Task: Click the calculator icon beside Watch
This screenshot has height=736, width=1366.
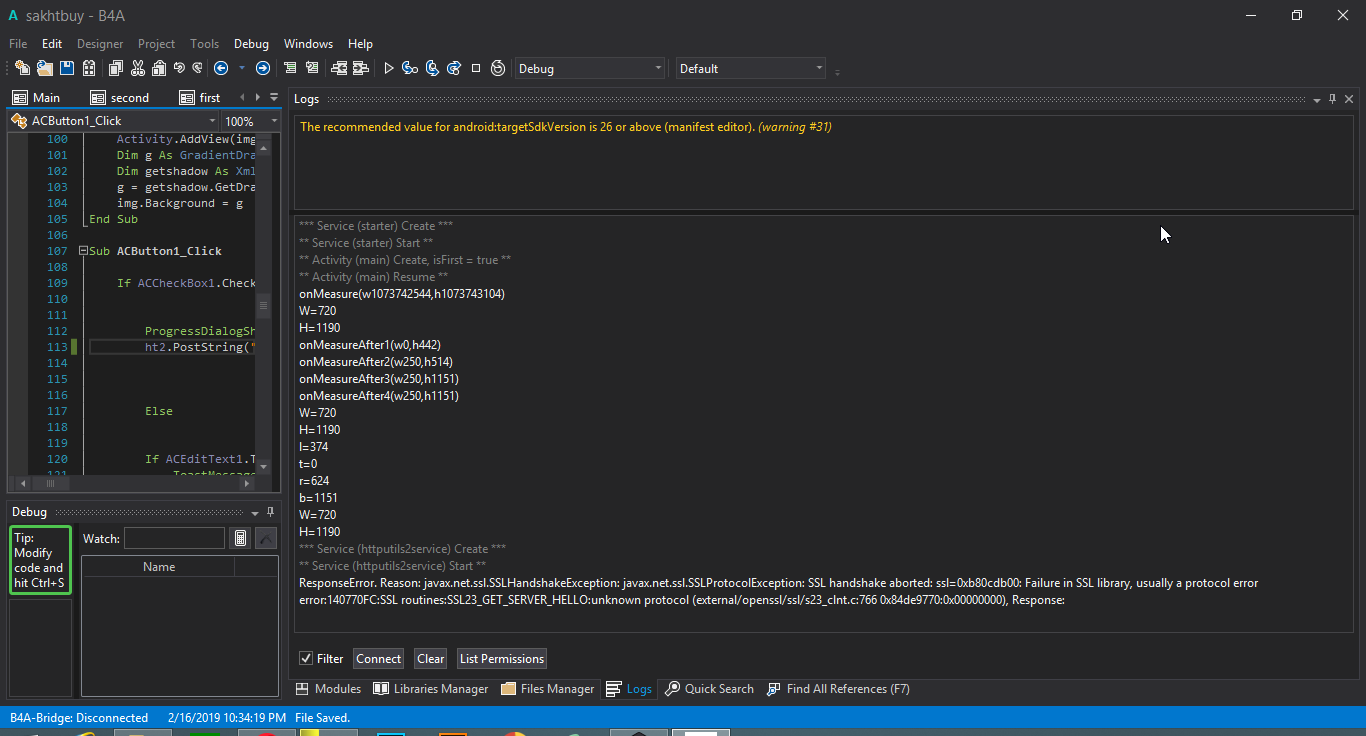Action: pos(240,538)
